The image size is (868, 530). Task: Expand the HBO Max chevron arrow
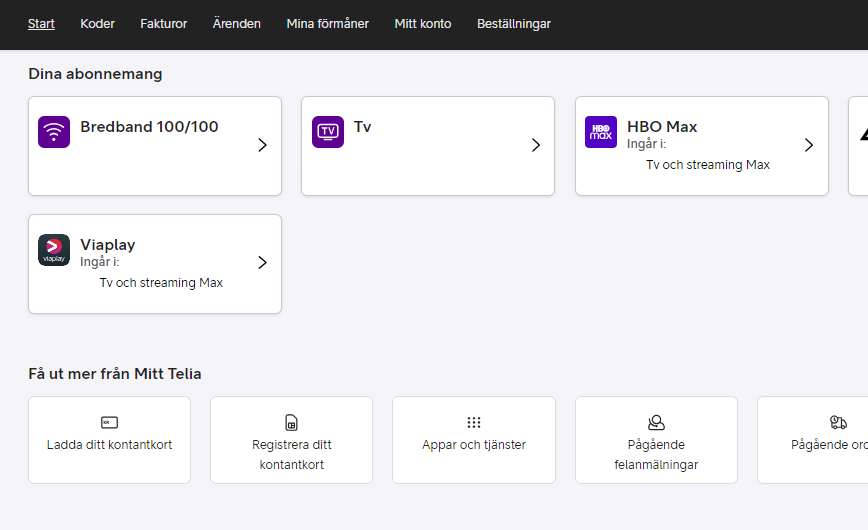[x=809, y=145]
